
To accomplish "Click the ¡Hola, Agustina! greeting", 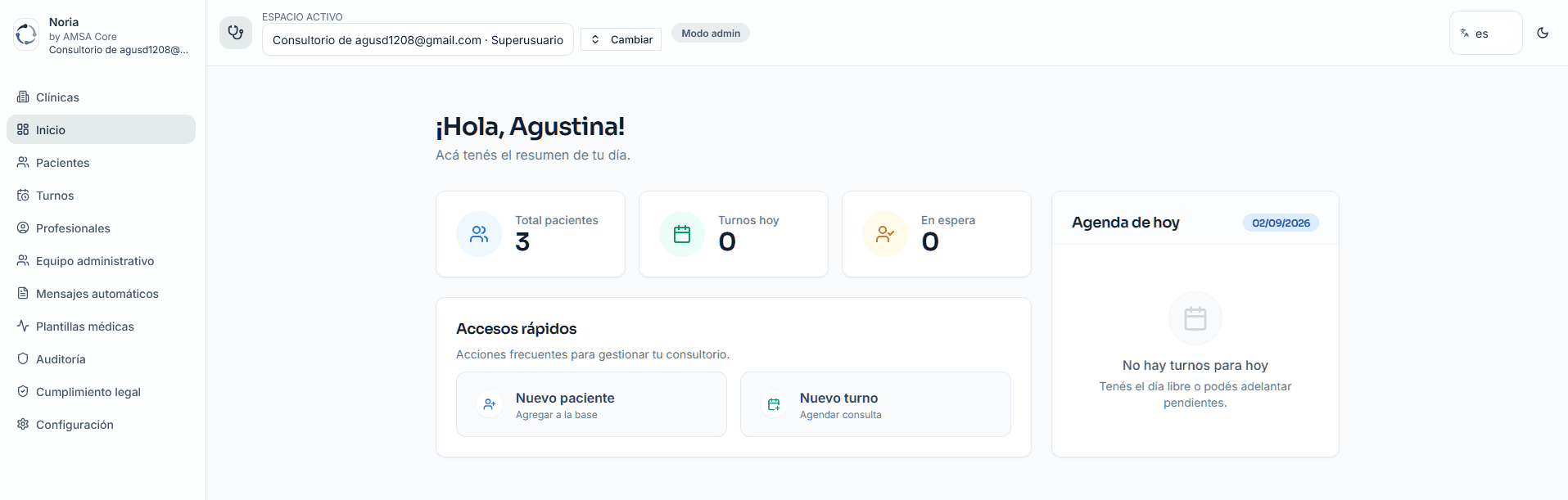I will pos(530,127).
